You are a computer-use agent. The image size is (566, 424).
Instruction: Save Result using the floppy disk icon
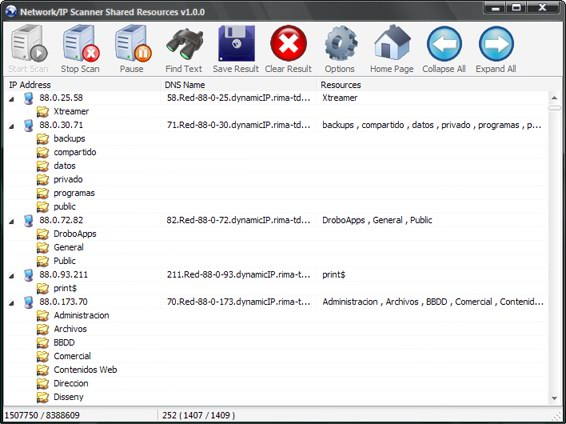(236, 43)
